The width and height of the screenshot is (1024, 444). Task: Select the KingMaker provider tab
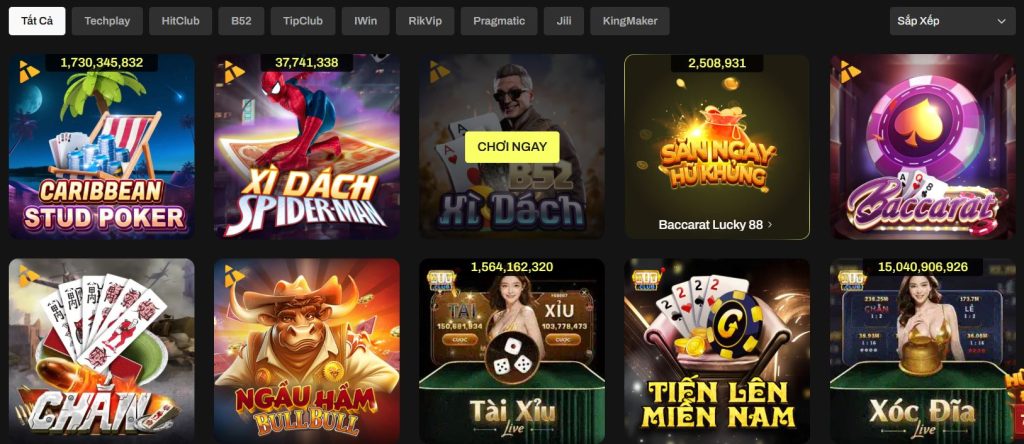pyautogui.click(x=630, y=21)
